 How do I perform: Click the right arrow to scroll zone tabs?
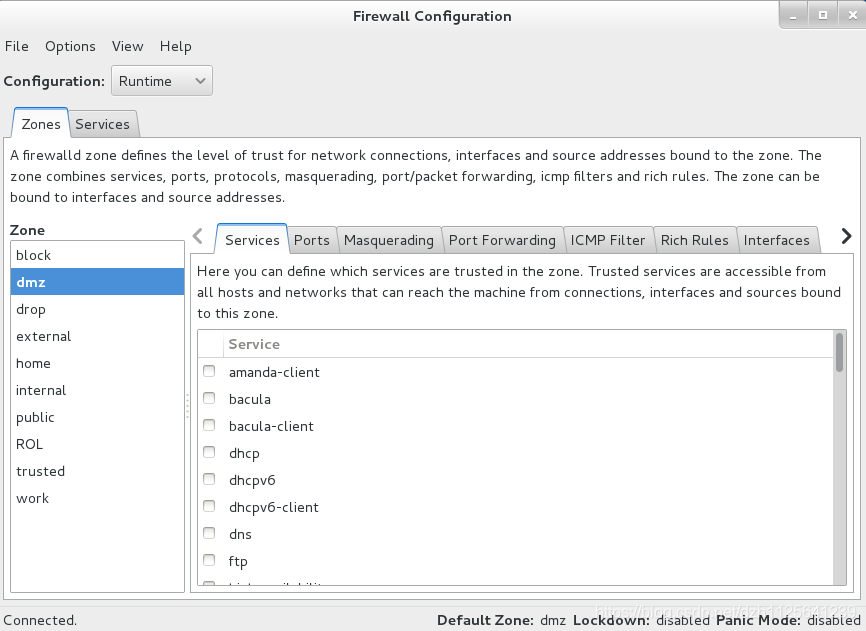coord(846,236)
